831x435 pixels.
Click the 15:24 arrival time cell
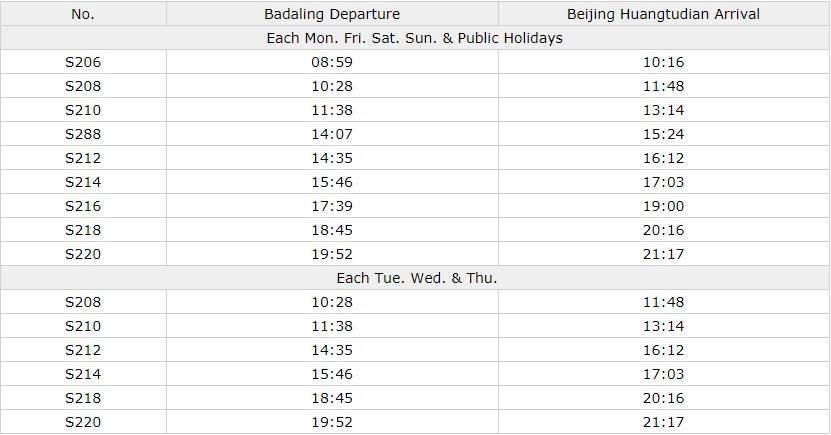pos(663,134)
